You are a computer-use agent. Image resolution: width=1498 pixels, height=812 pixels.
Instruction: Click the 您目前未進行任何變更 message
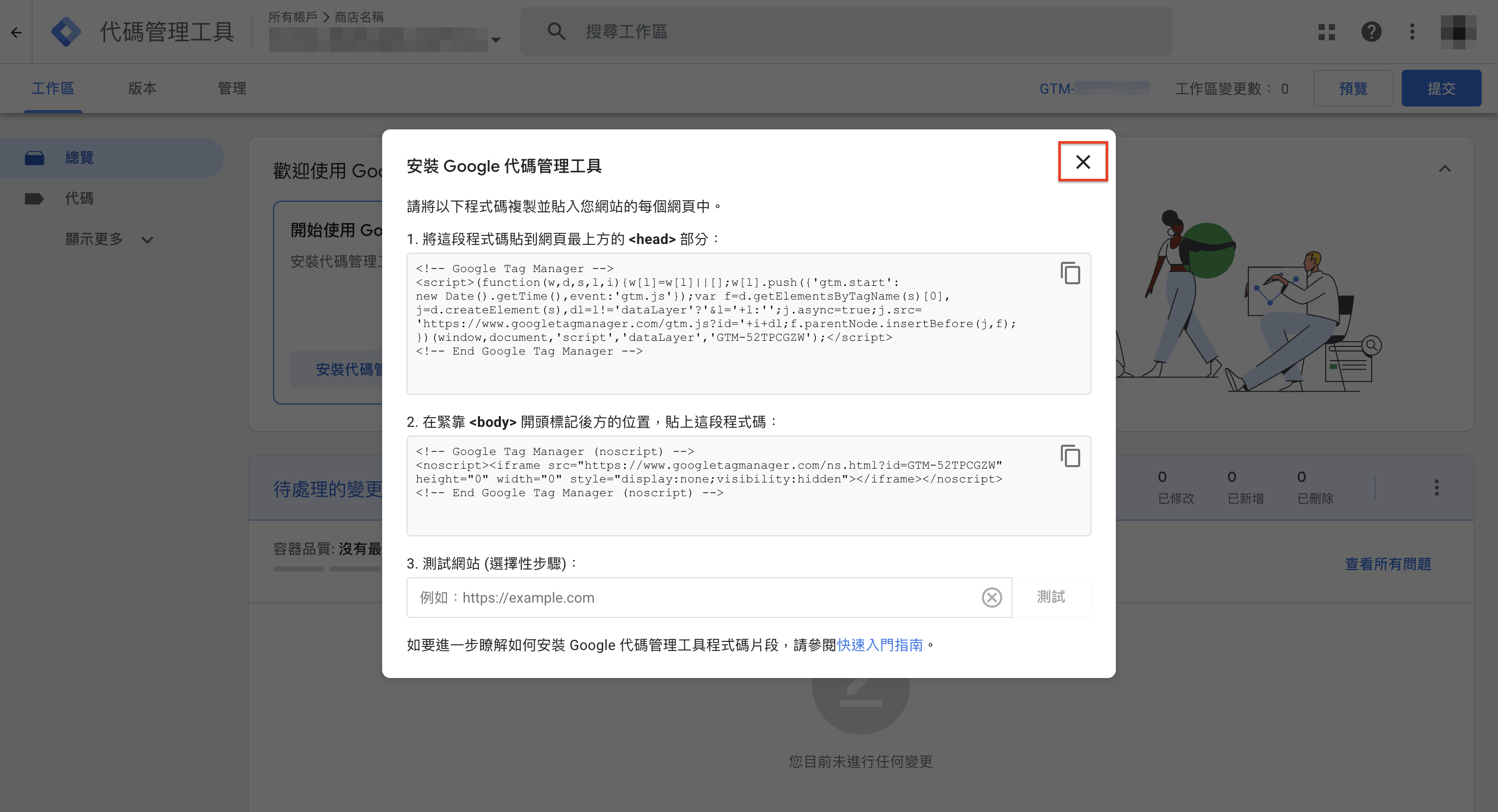pos(861,762)
